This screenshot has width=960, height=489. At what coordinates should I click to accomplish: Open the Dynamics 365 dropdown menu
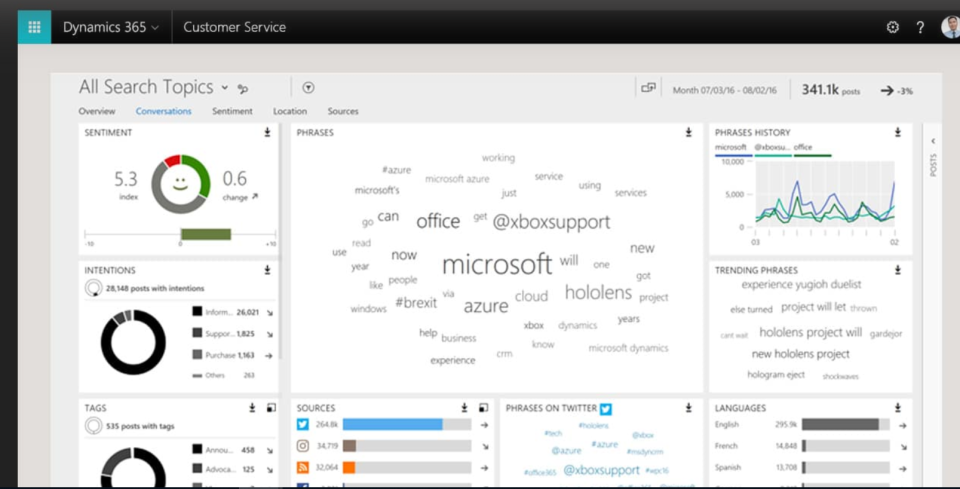tap(110, 27)
